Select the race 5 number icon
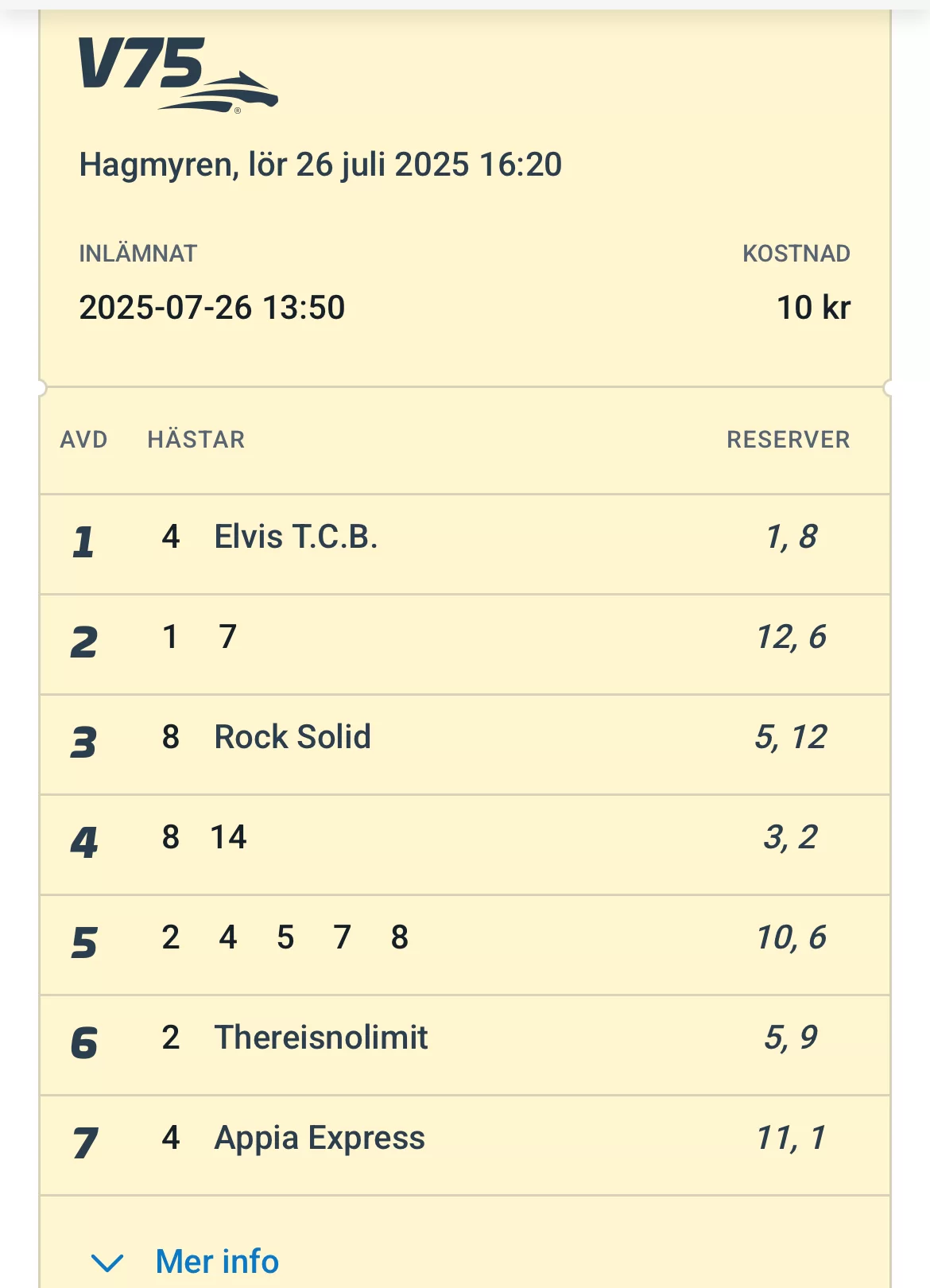Screen dimensions: 930x1288 click(x=83, y=943)
